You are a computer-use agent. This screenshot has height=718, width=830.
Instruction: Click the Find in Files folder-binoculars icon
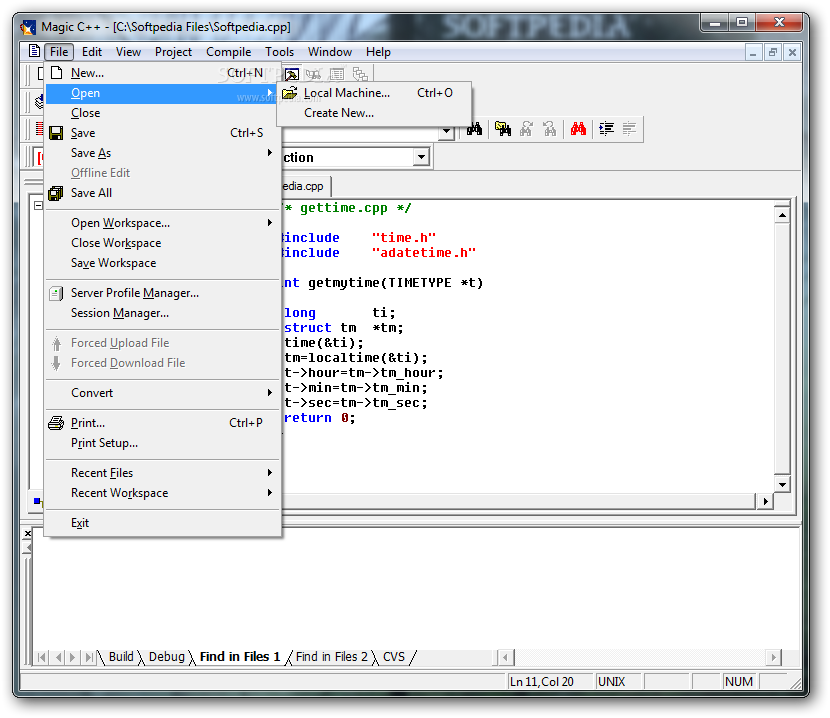[x=502, y=129]
